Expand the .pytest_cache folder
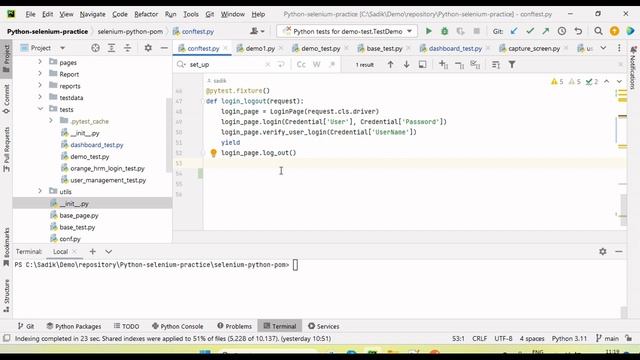 click(51, 121)
